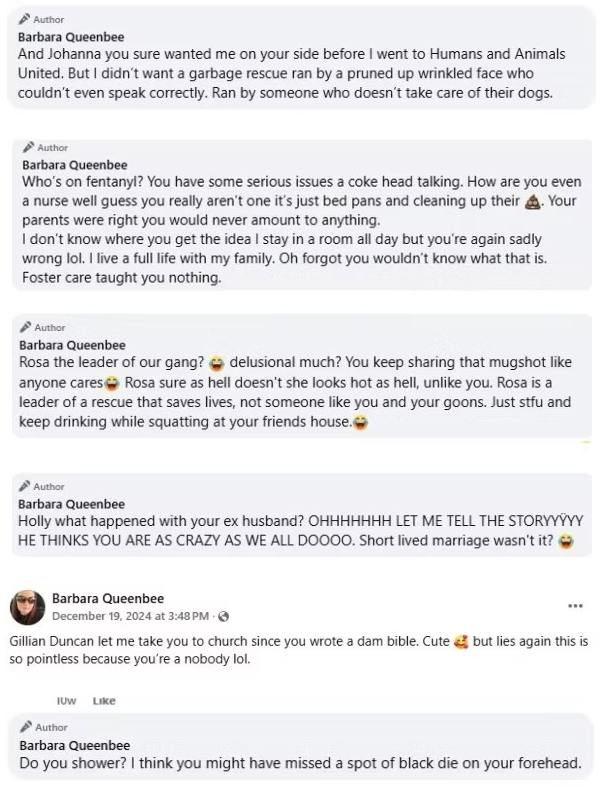602x787 pixels.
Task: Click the pencil Author icon above the Johanna comment
Action: point(25,19)
